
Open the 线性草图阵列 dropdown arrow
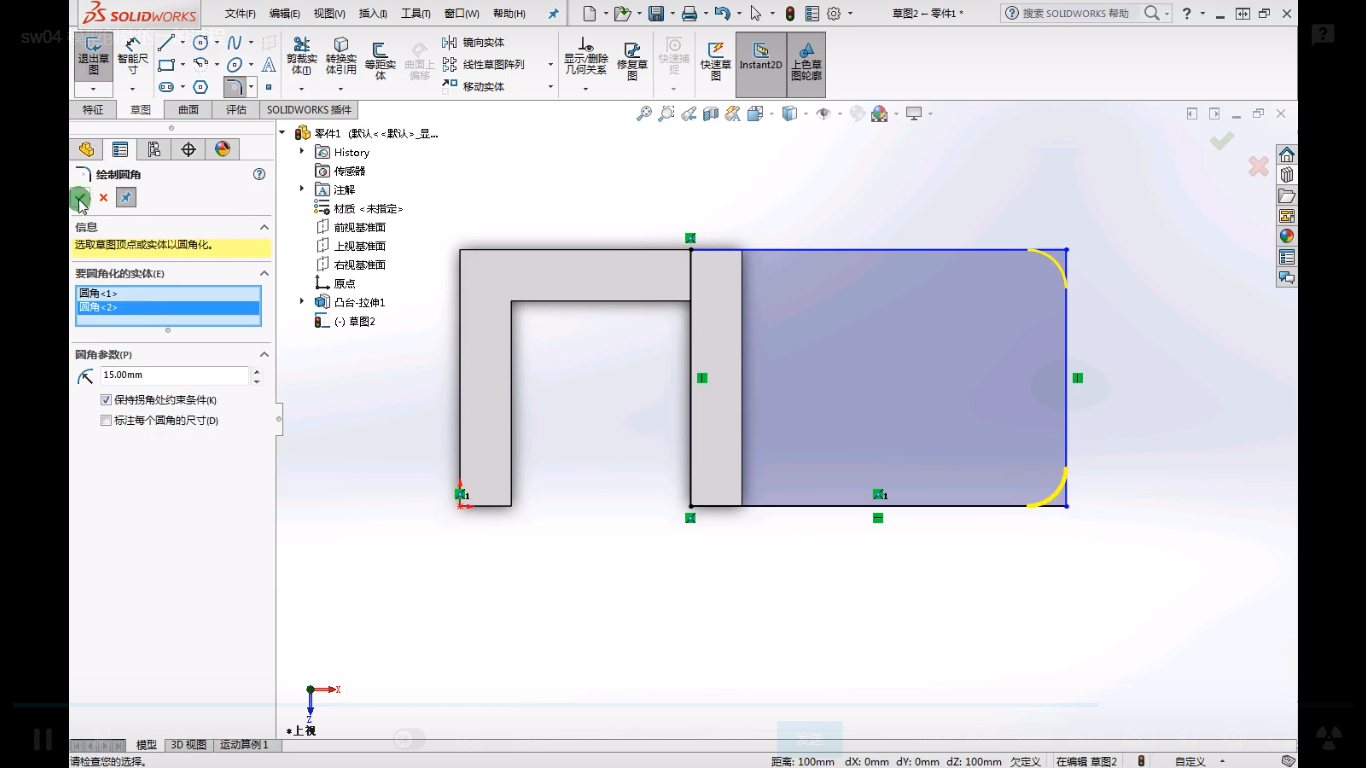coord(550,65)
